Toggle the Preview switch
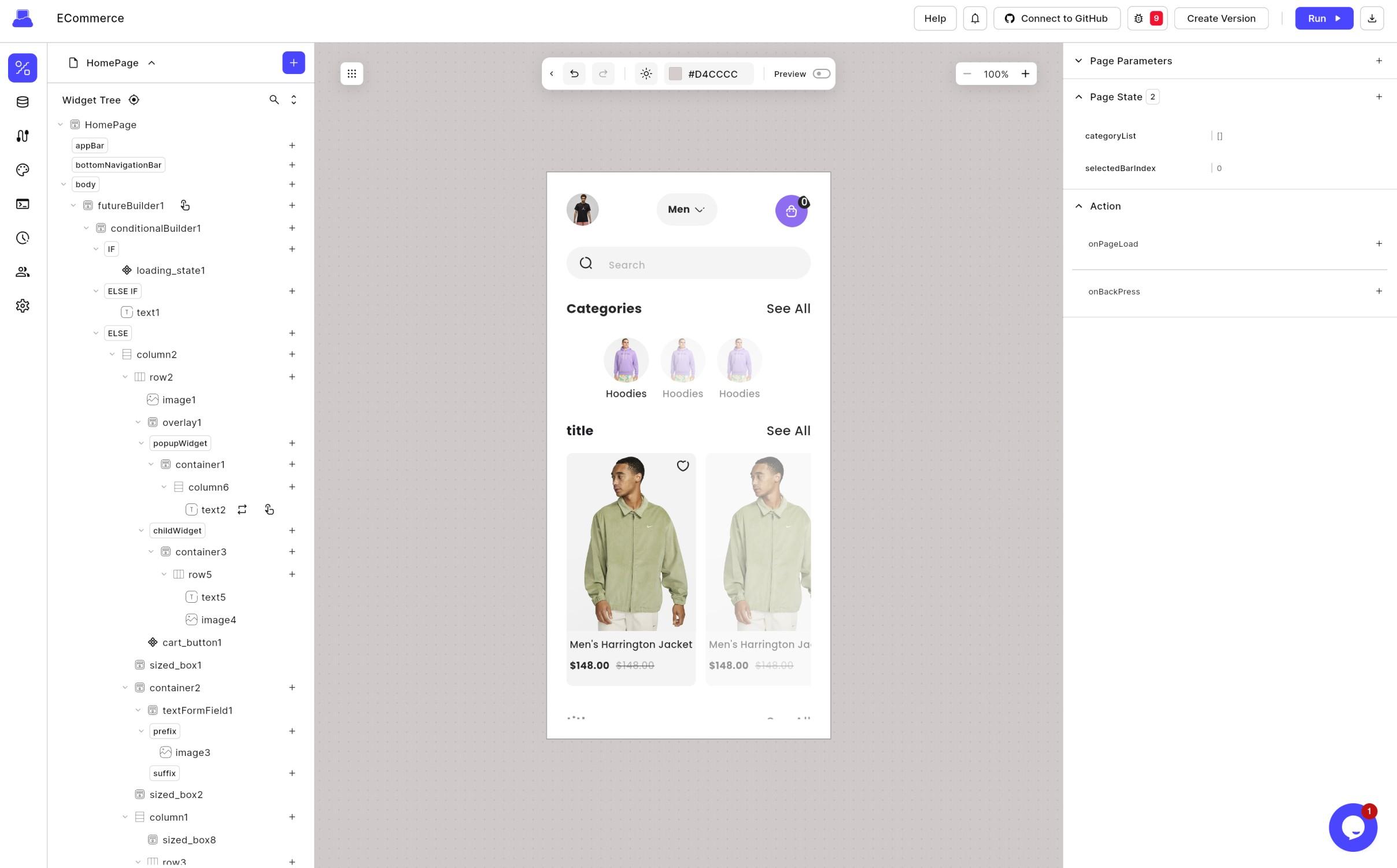This screenshot has width=1397, height=868. pos(821,74)
